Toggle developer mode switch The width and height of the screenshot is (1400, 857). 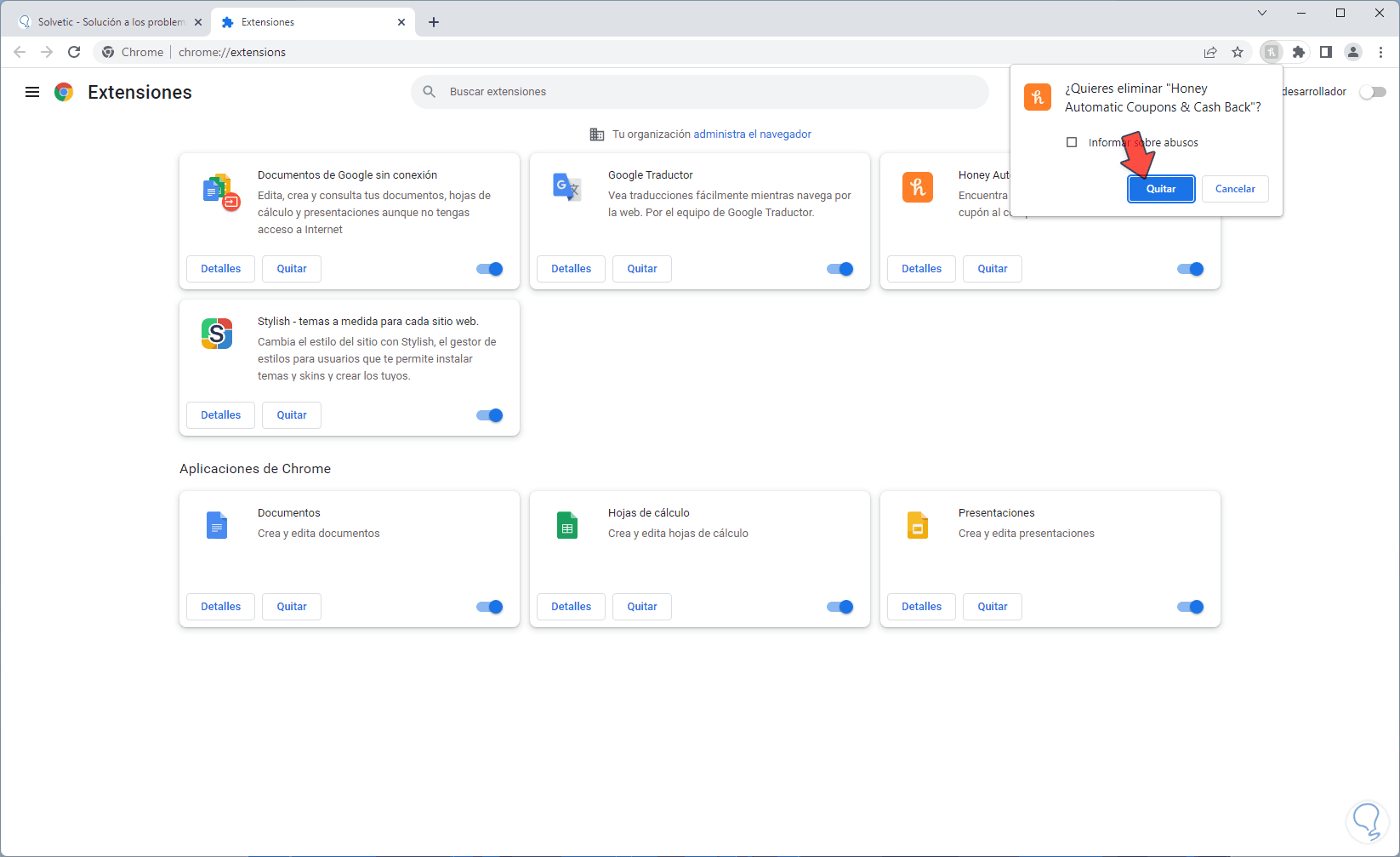click(x=1373, y=92)
